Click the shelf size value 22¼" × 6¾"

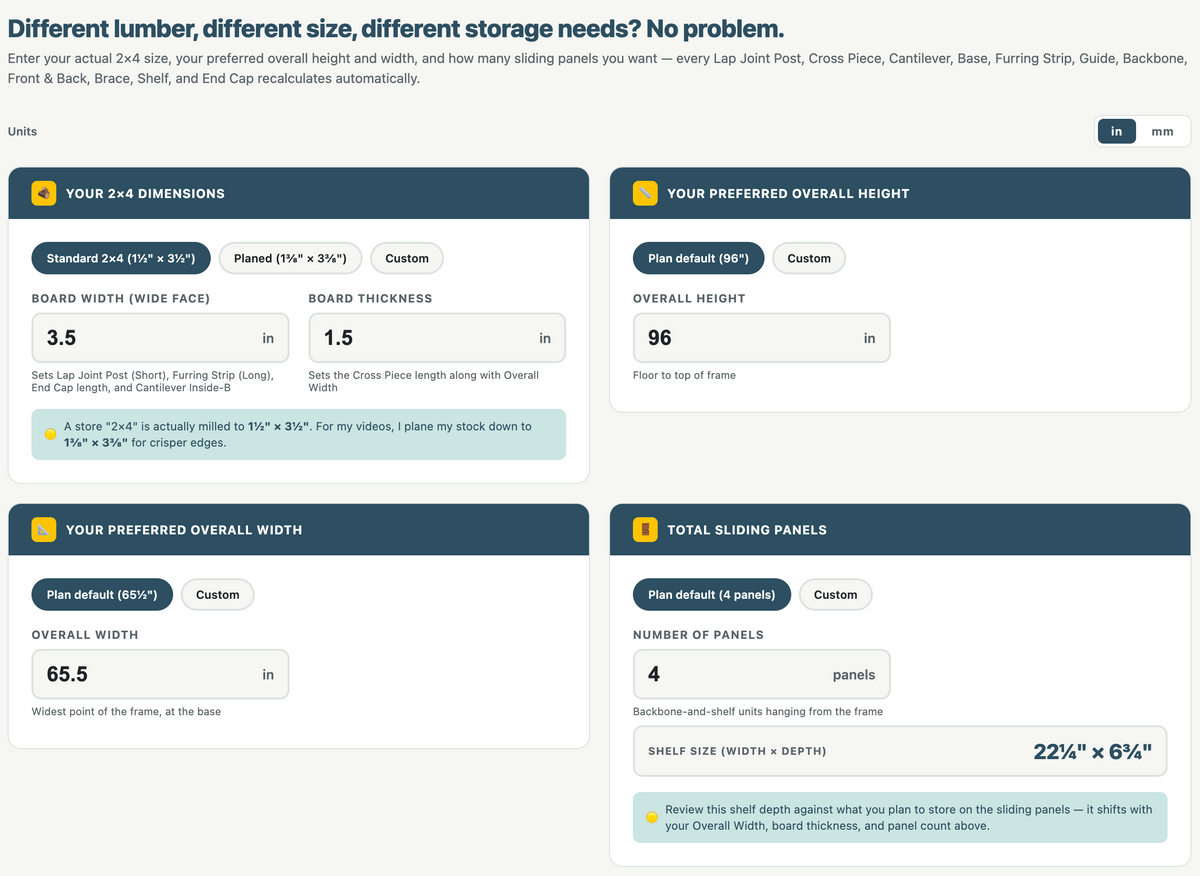point(1092,751)
